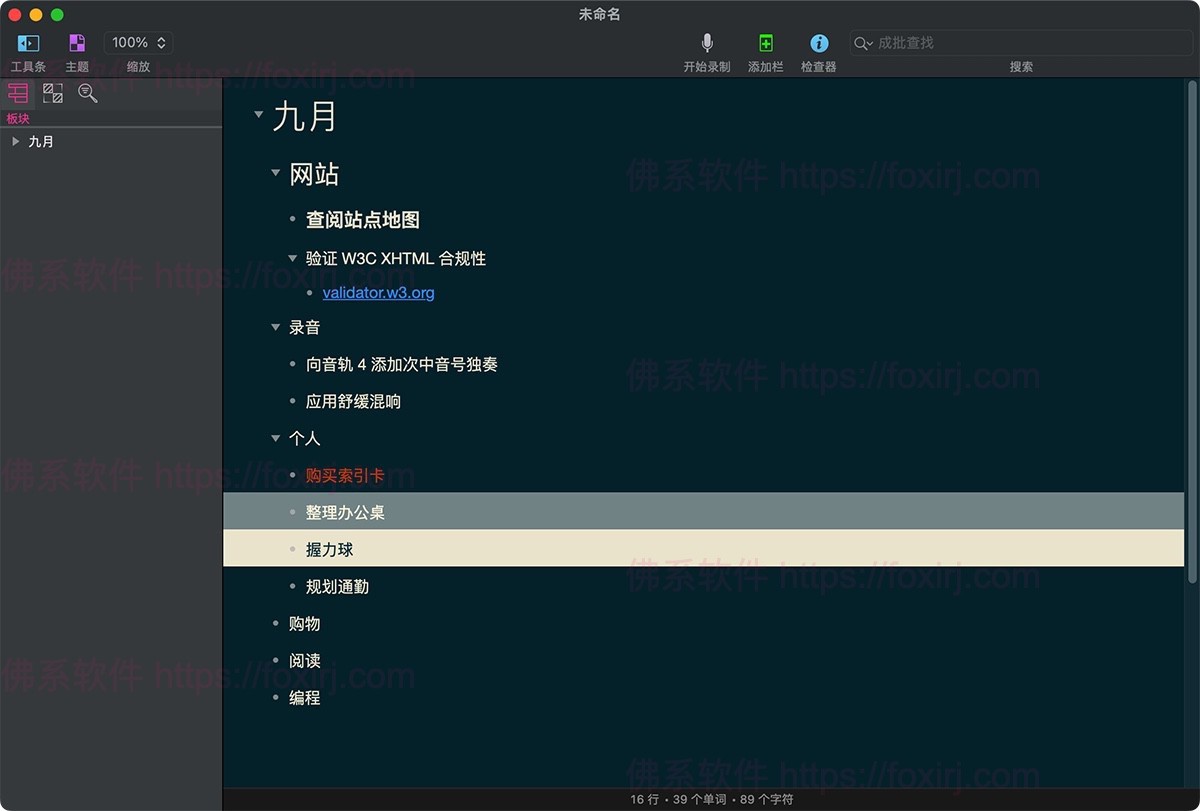The image size is (1200, 811).
Task: Start recording with the microphone icon
Action: (x=707, y=43)
